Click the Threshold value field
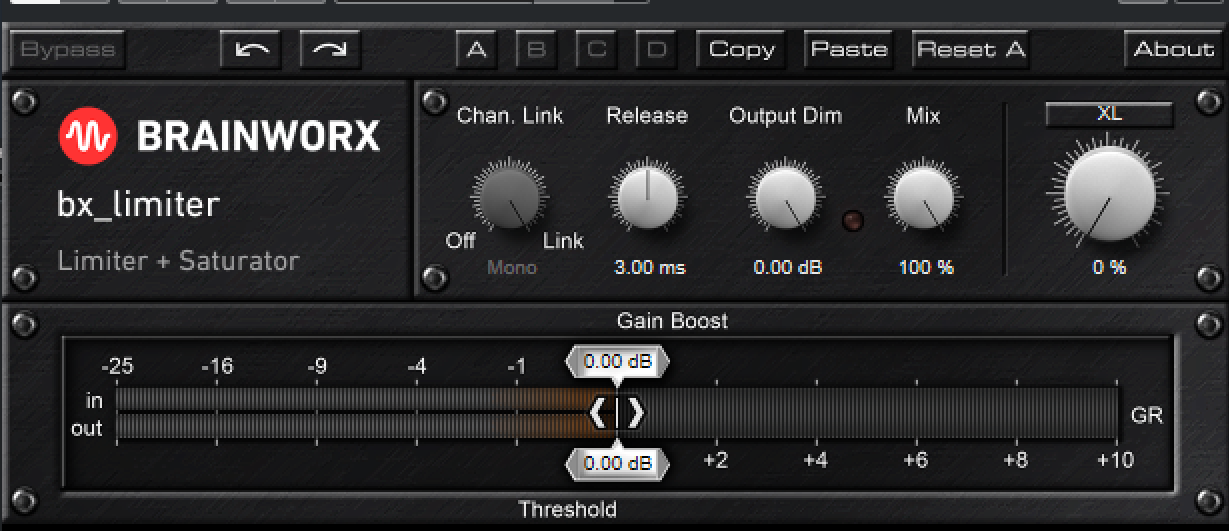The width and height of the screenshot is (1229, 531). pyautogui.click(x=617, y=463)
